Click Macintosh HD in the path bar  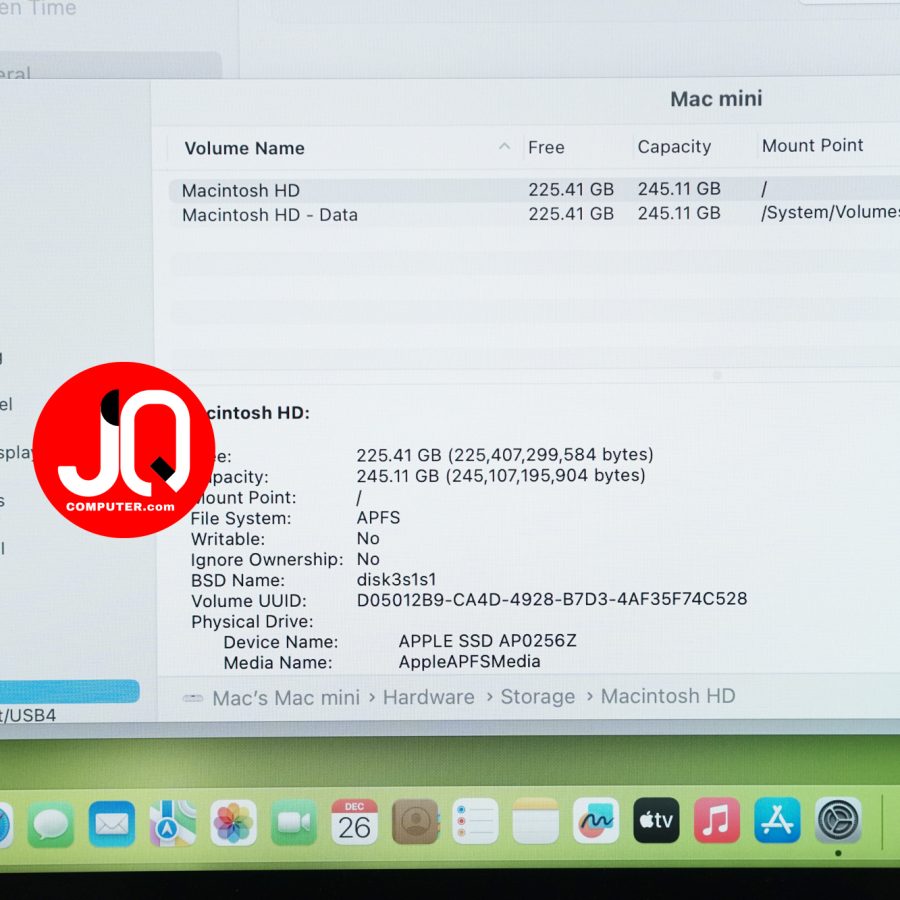tap(668, 696)
